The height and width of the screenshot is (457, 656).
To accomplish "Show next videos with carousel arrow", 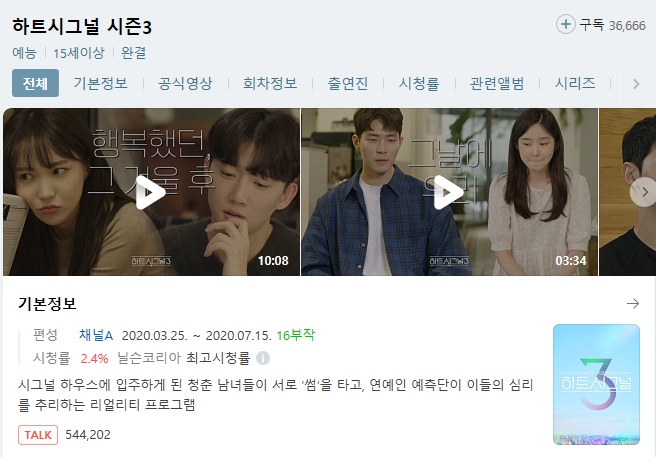I will tap(644, 192).
